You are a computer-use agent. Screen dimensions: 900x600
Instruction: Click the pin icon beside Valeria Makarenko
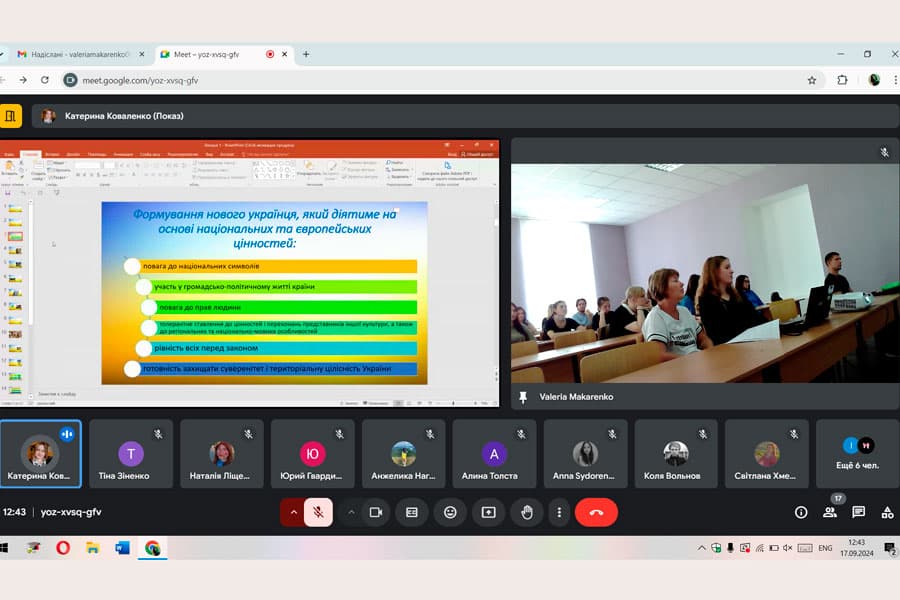pos(523,397)
